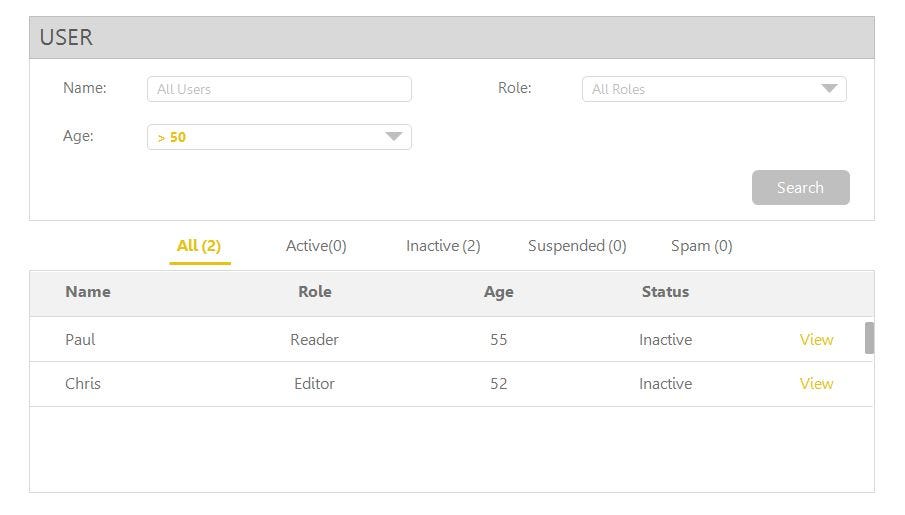905x515 pixels.
Task: Click the Role dropdown arrow icon
Action: (829, 88)
